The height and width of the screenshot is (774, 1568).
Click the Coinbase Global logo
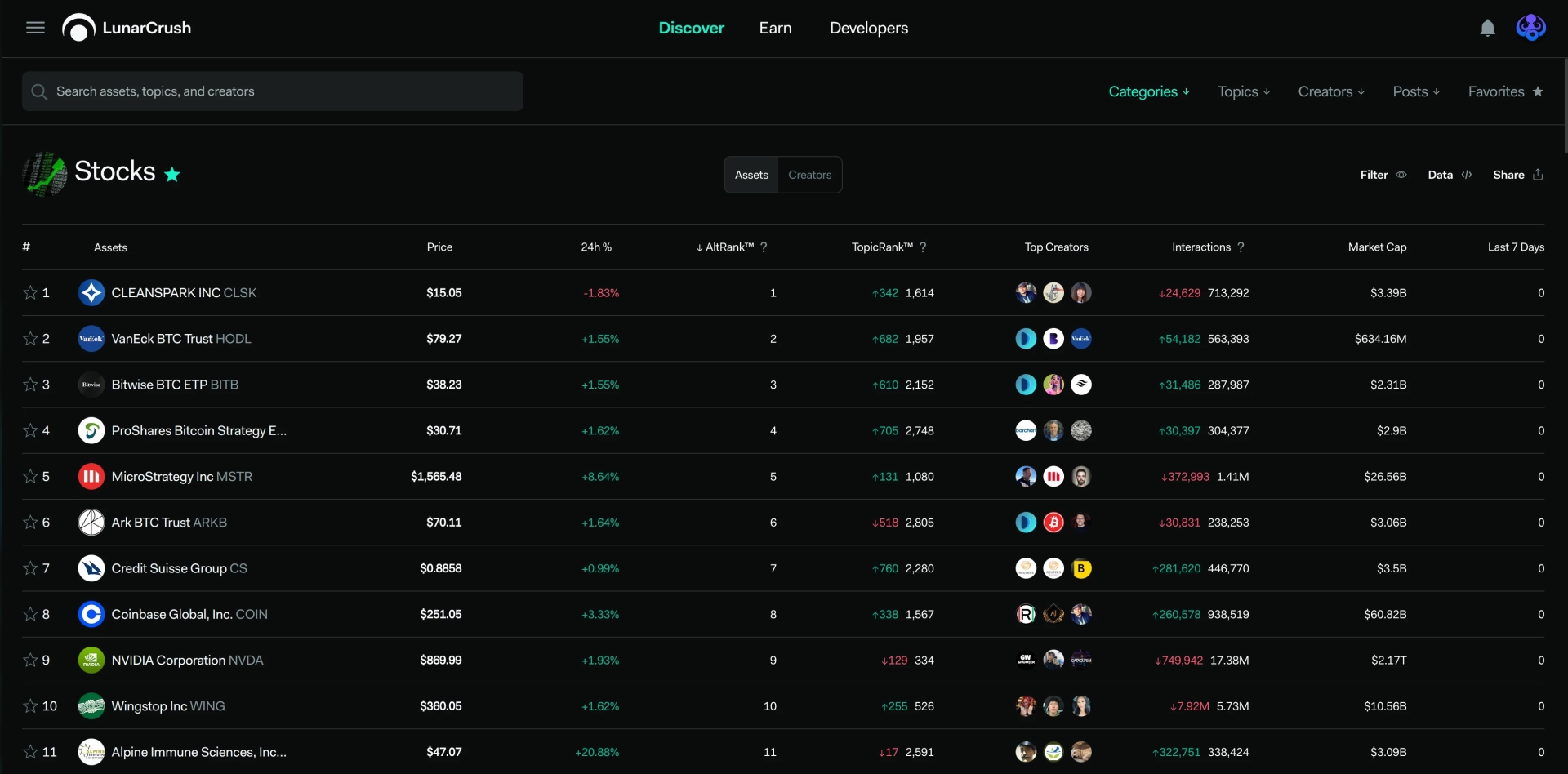point(91,614)
